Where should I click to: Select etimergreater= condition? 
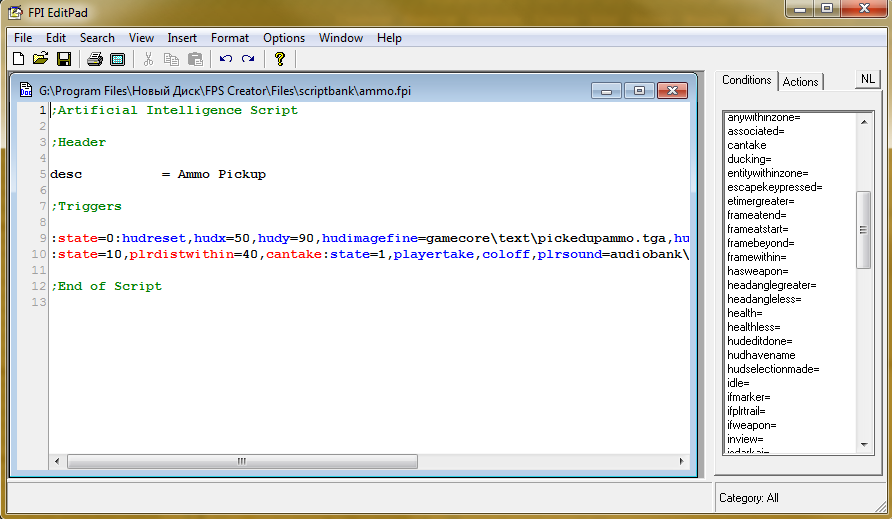(x=761, y=201)
